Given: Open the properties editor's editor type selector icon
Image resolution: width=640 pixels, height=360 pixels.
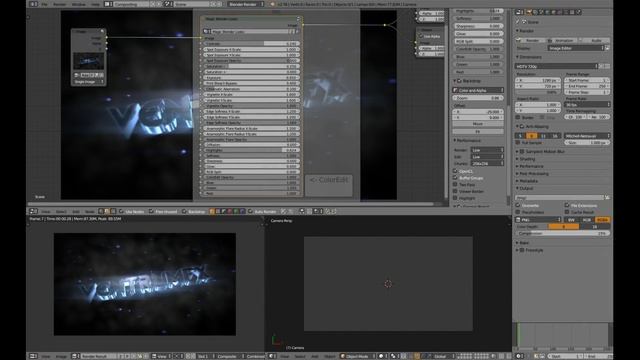Looking at the screenshot, I should 520,12.
